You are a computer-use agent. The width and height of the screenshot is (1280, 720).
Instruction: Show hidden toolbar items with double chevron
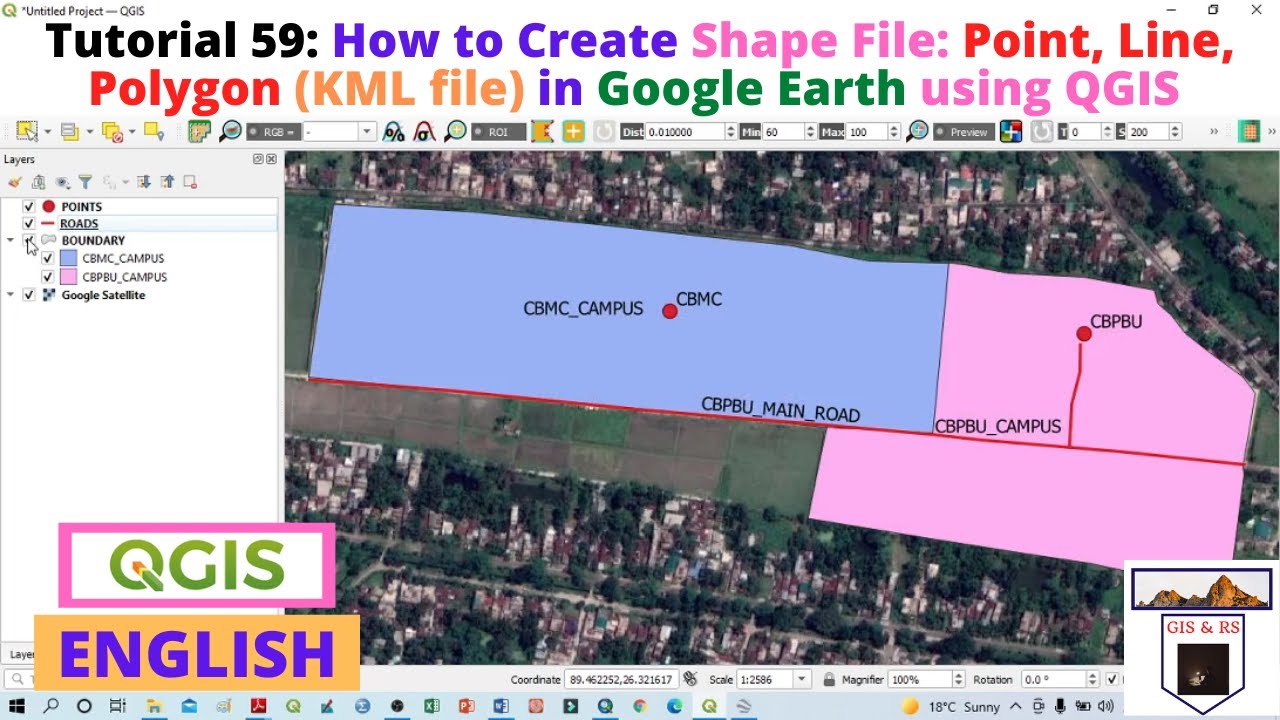pyautogui.click(x=1214, y=131)
